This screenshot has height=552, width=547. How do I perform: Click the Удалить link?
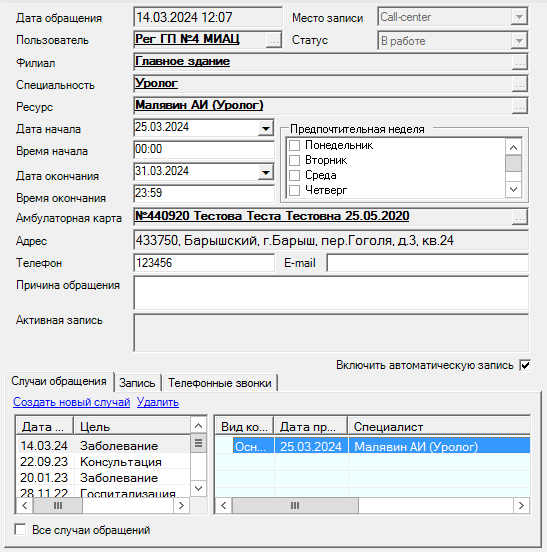[x=158, y=402]
